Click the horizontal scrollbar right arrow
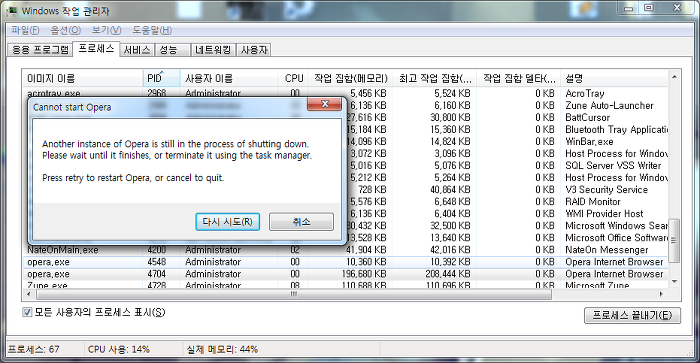The width and height of the screenshot is (700, 363). (x=662, y=294)
